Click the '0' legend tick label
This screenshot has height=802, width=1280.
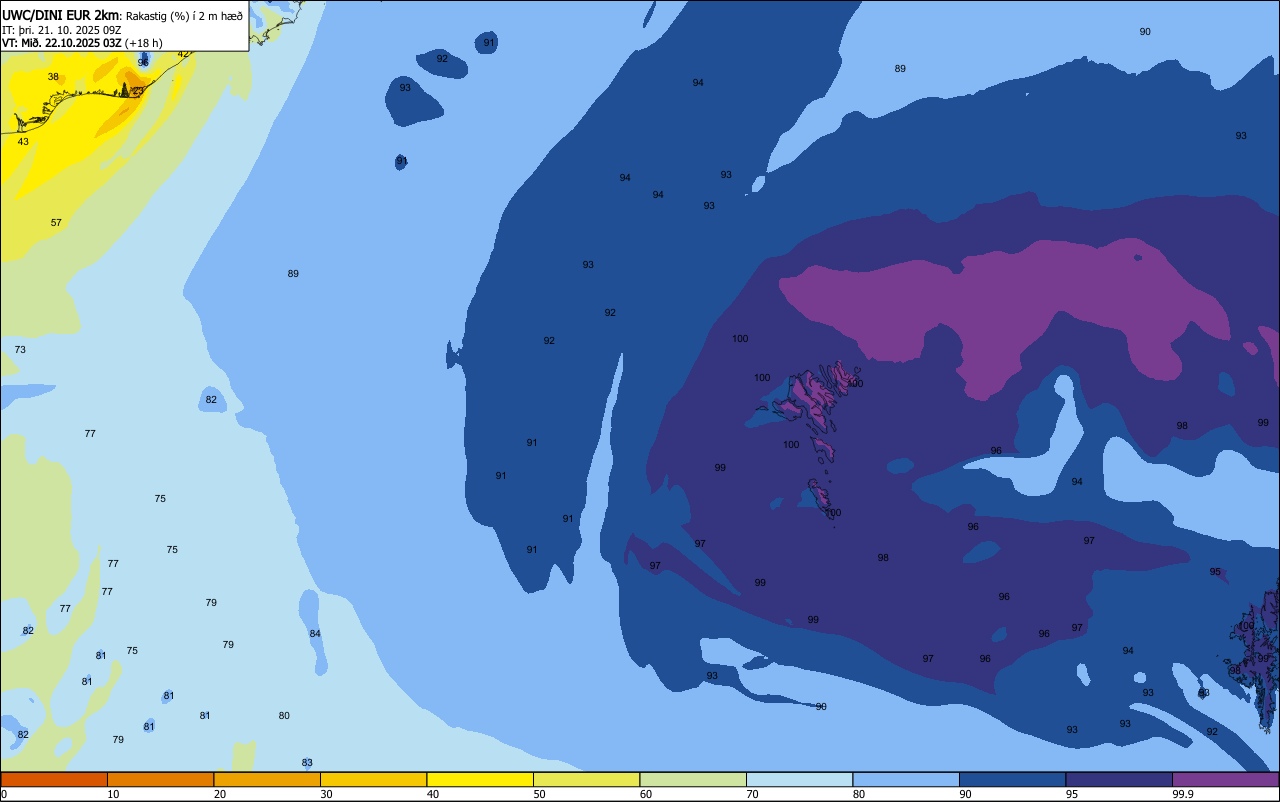(x=4, y=794)
